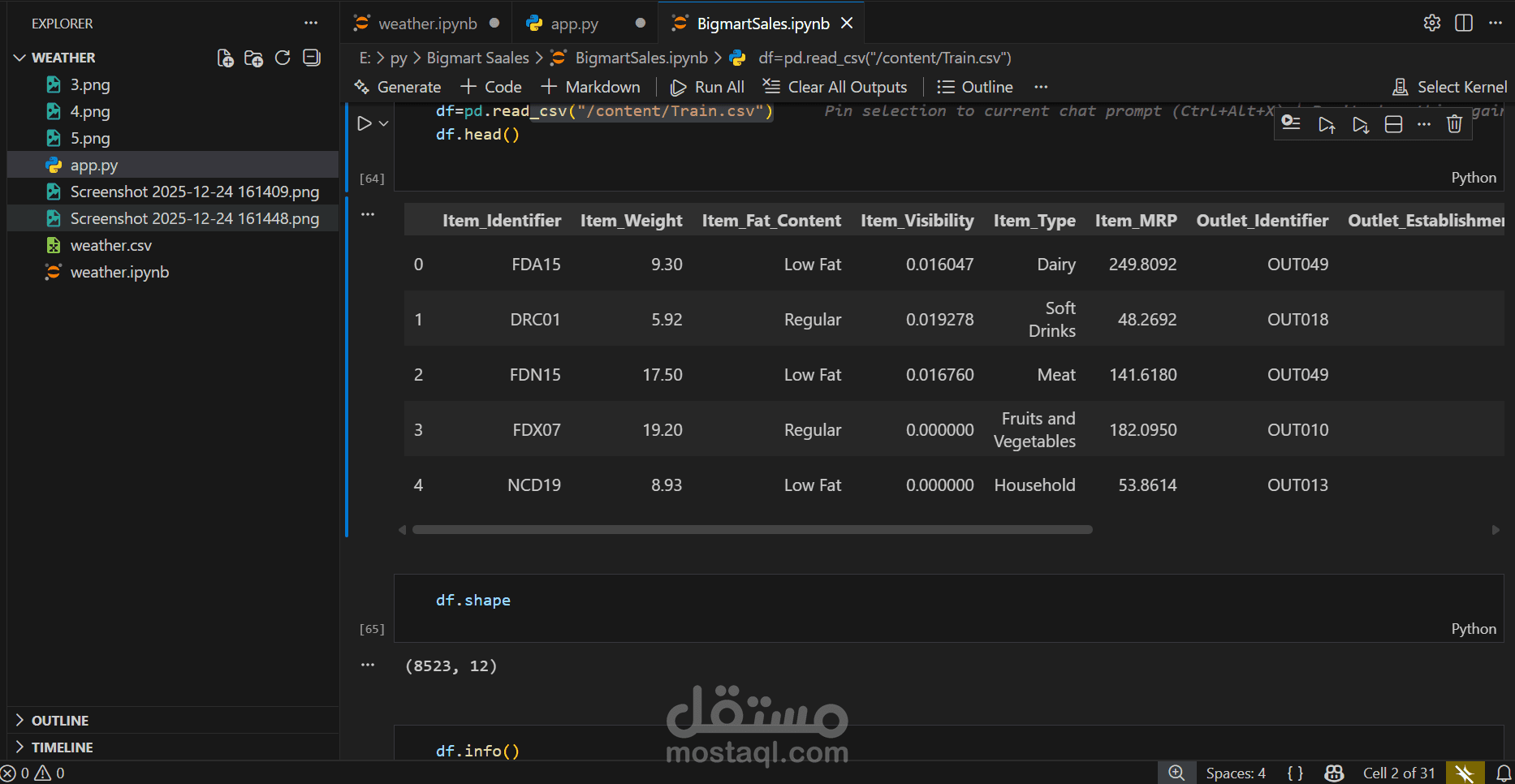Open more cell actions in the cell toolbar
1515x784 pixels.
[1424, 124]
